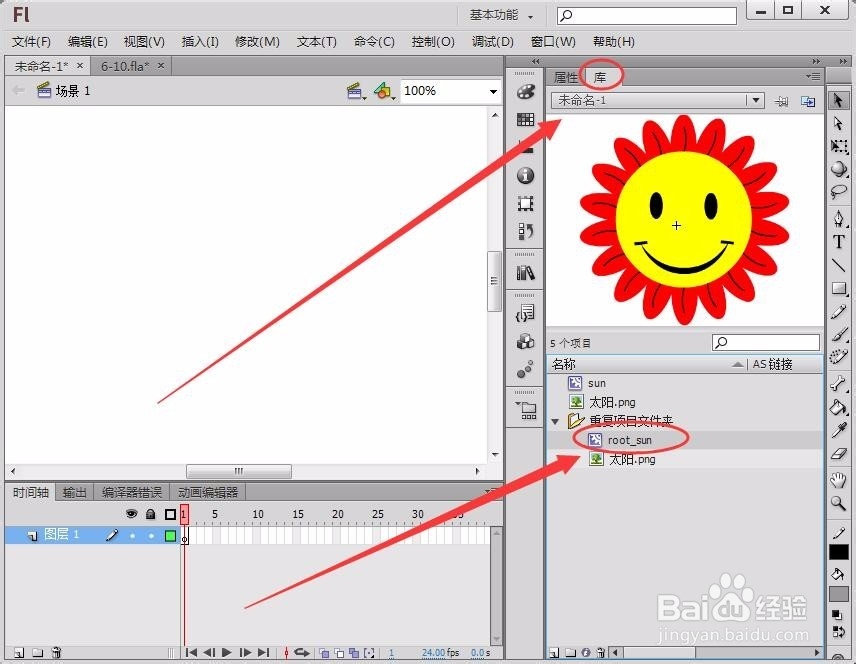Collapse the 重复项目文件夹 folder
This screenshot has width=856, height=664.
tap(556, 421)
